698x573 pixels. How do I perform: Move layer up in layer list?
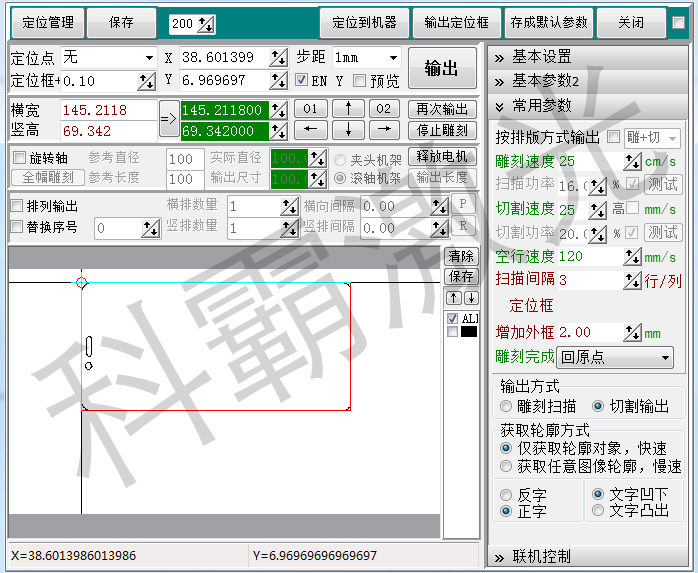point(453,298)
